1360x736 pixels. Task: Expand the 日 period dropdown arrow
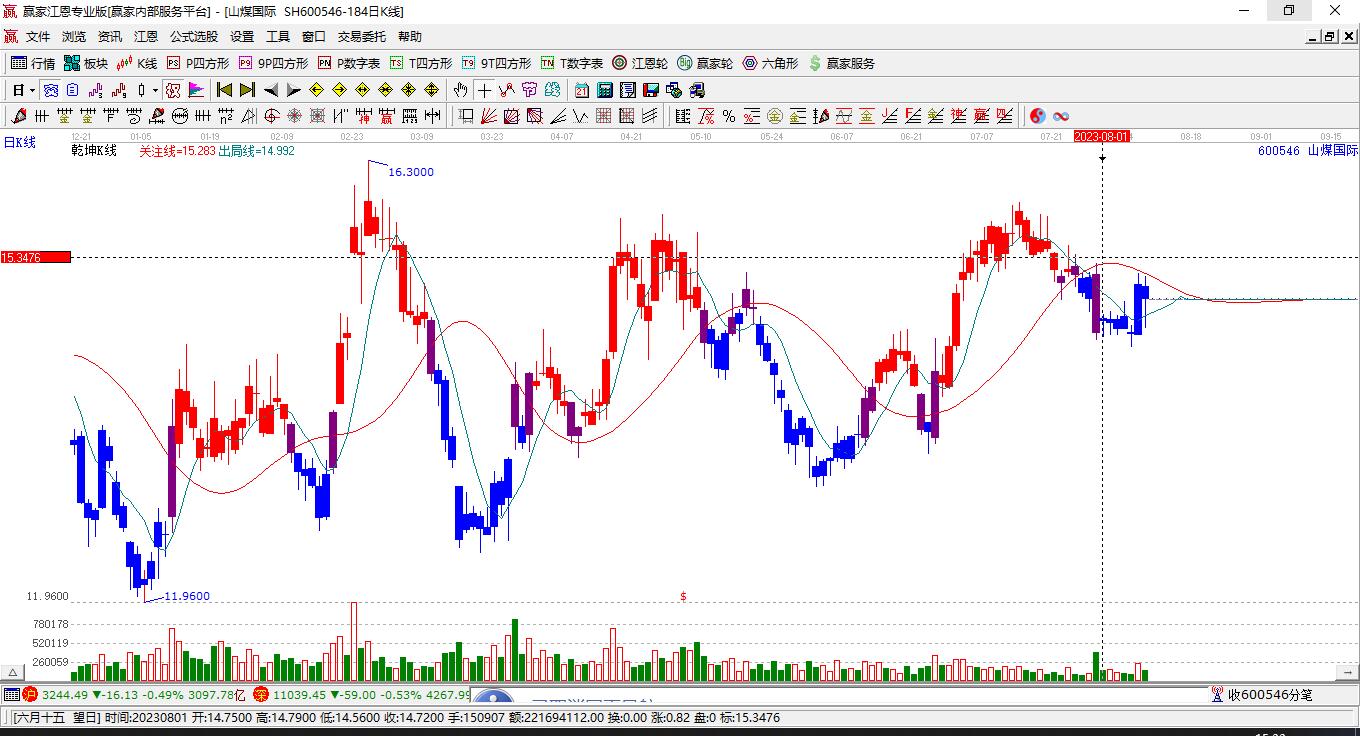coord(33,90)
